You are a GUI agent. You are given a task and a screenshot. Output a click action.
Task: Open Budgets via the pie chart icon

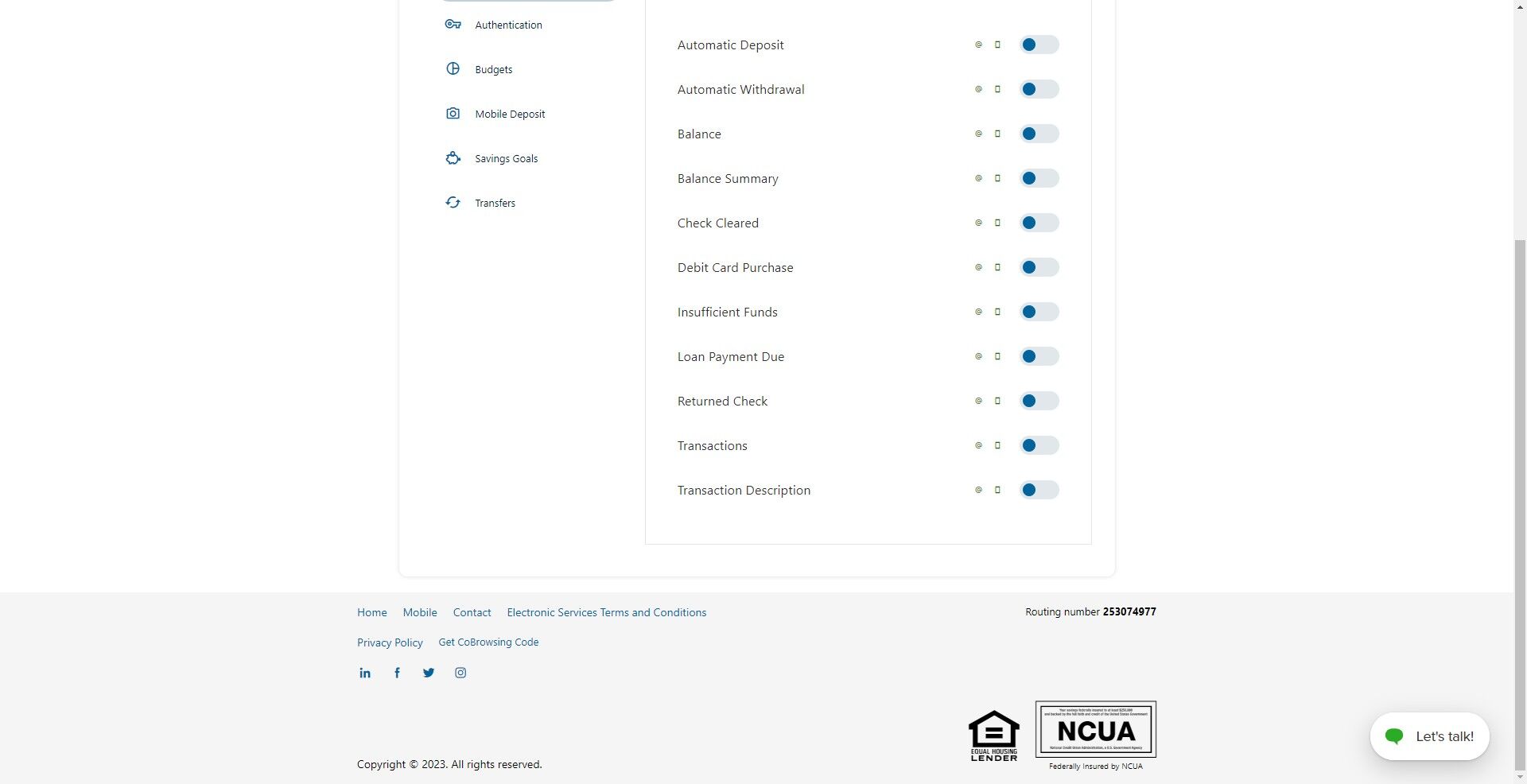coord(453,69)
